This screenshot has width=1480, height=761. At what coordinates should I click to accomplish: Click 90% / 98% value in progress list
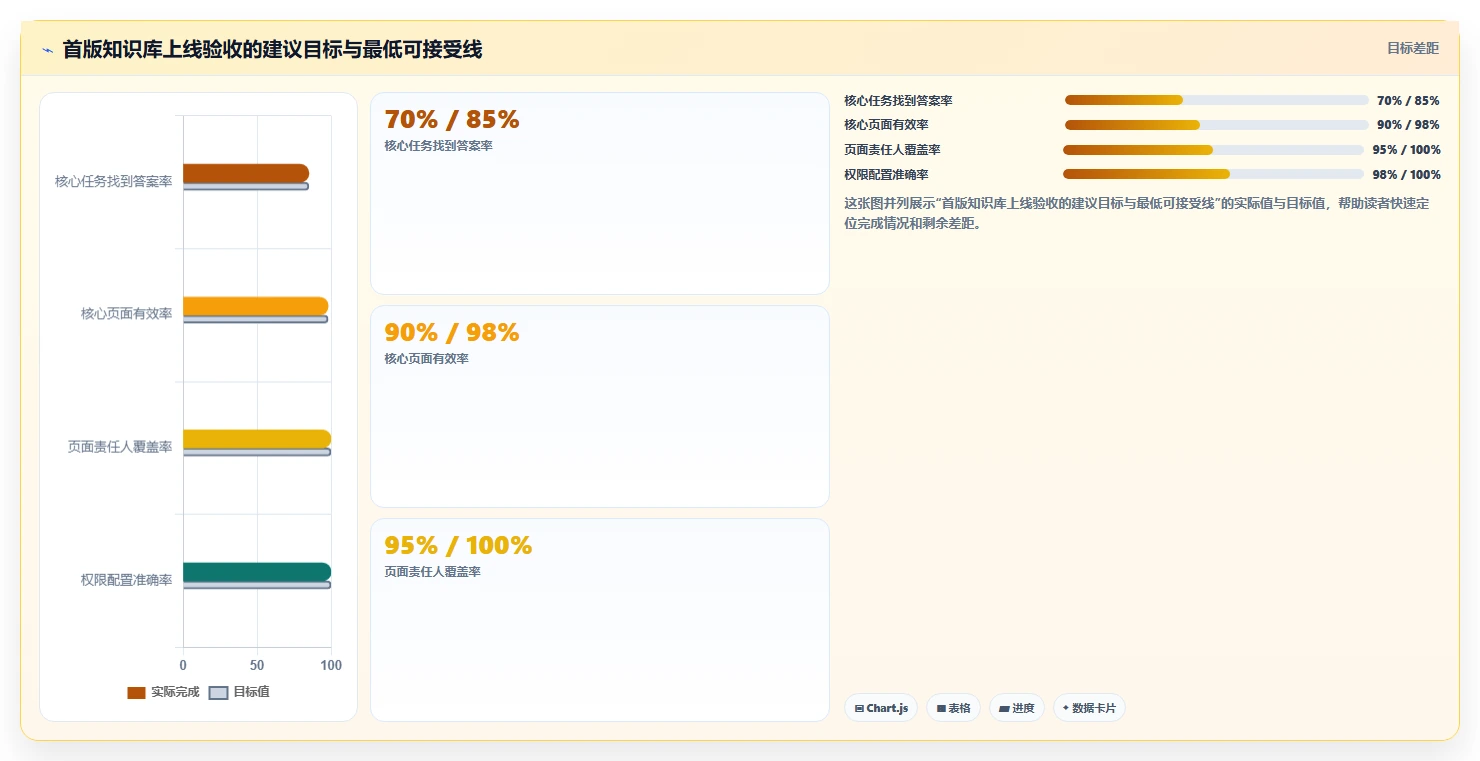coord(1408,125)
